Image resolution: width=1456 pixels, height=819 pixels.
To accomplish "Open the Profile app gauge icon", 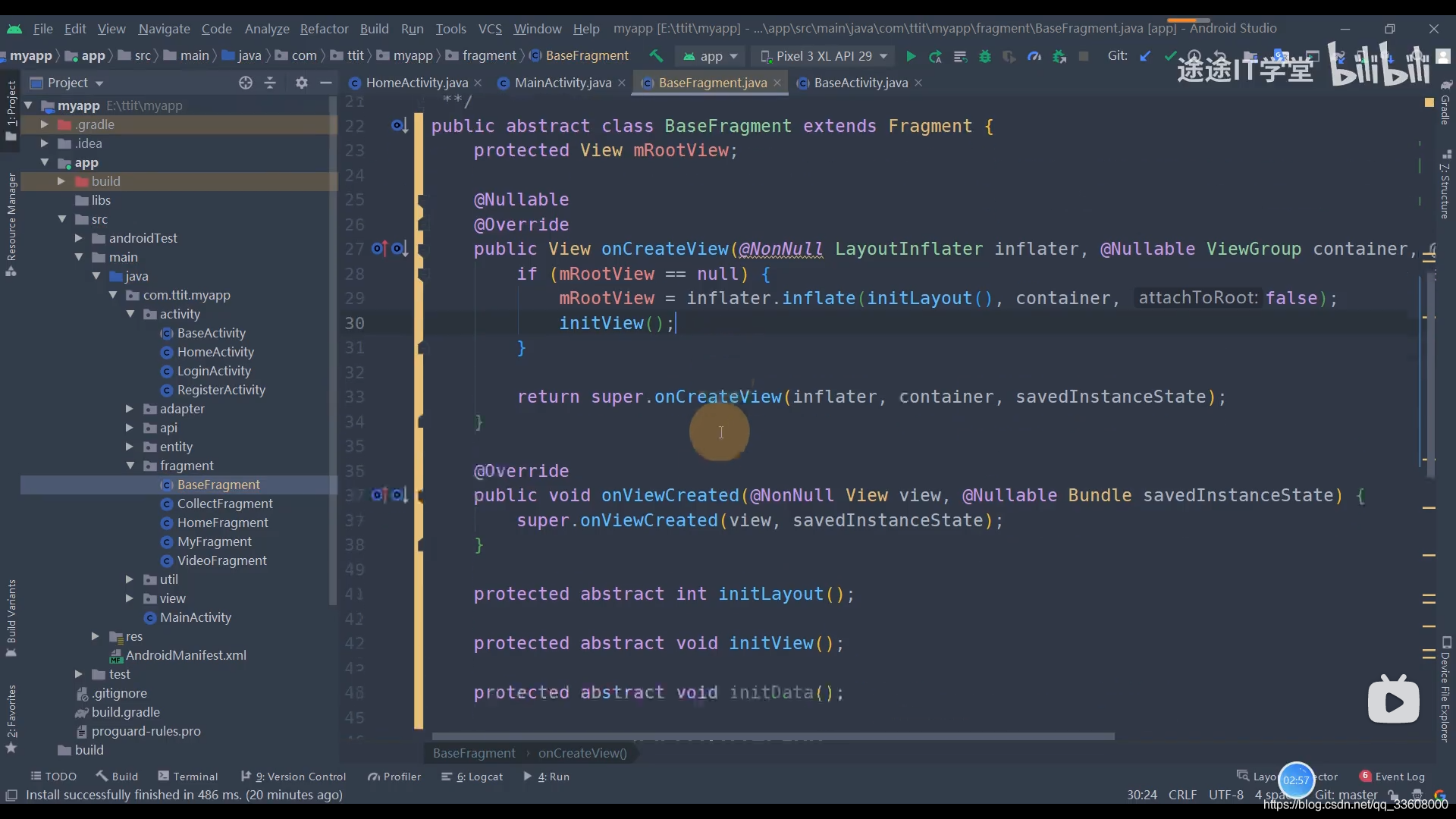I will (1034, 56).
